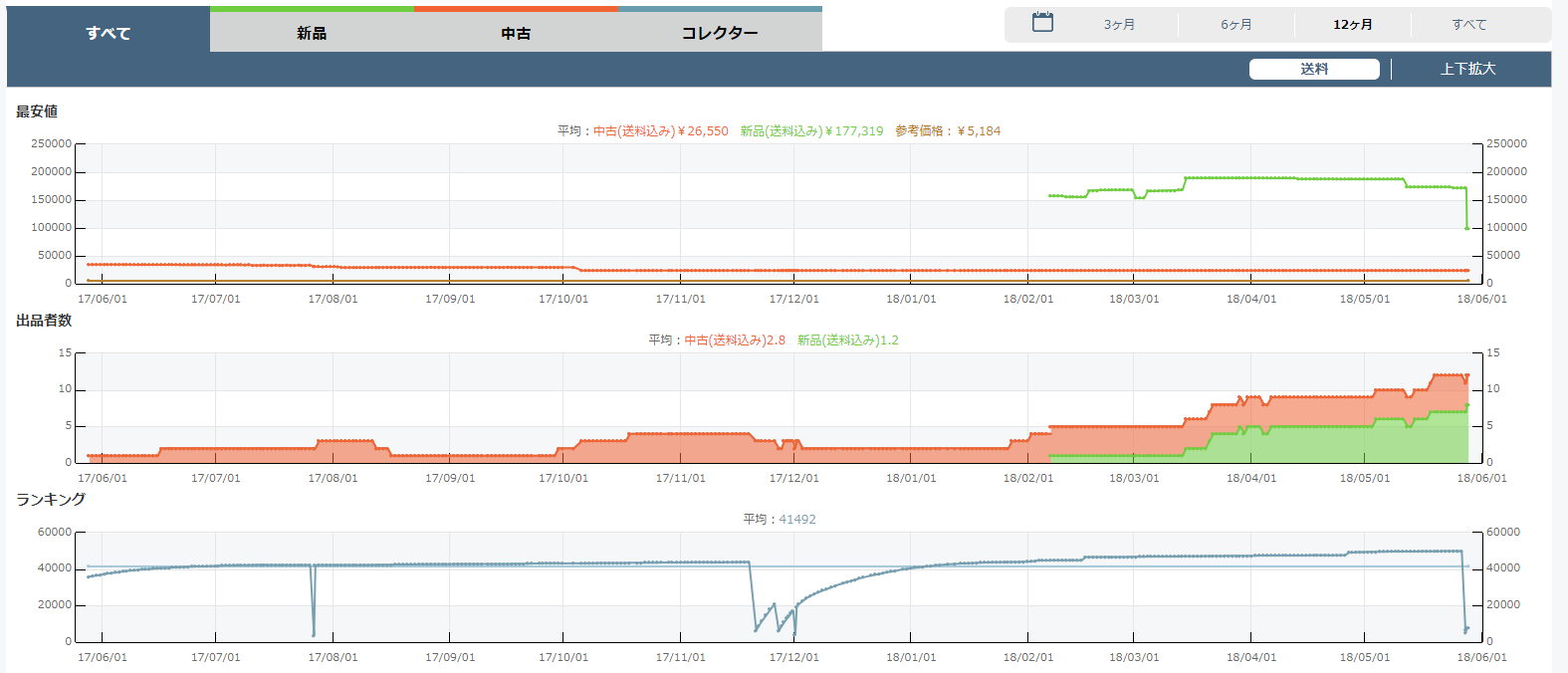1568x673 pixels.
Task: Click the green area in 出品者数 chart
Action: (x=1294, y=445)
